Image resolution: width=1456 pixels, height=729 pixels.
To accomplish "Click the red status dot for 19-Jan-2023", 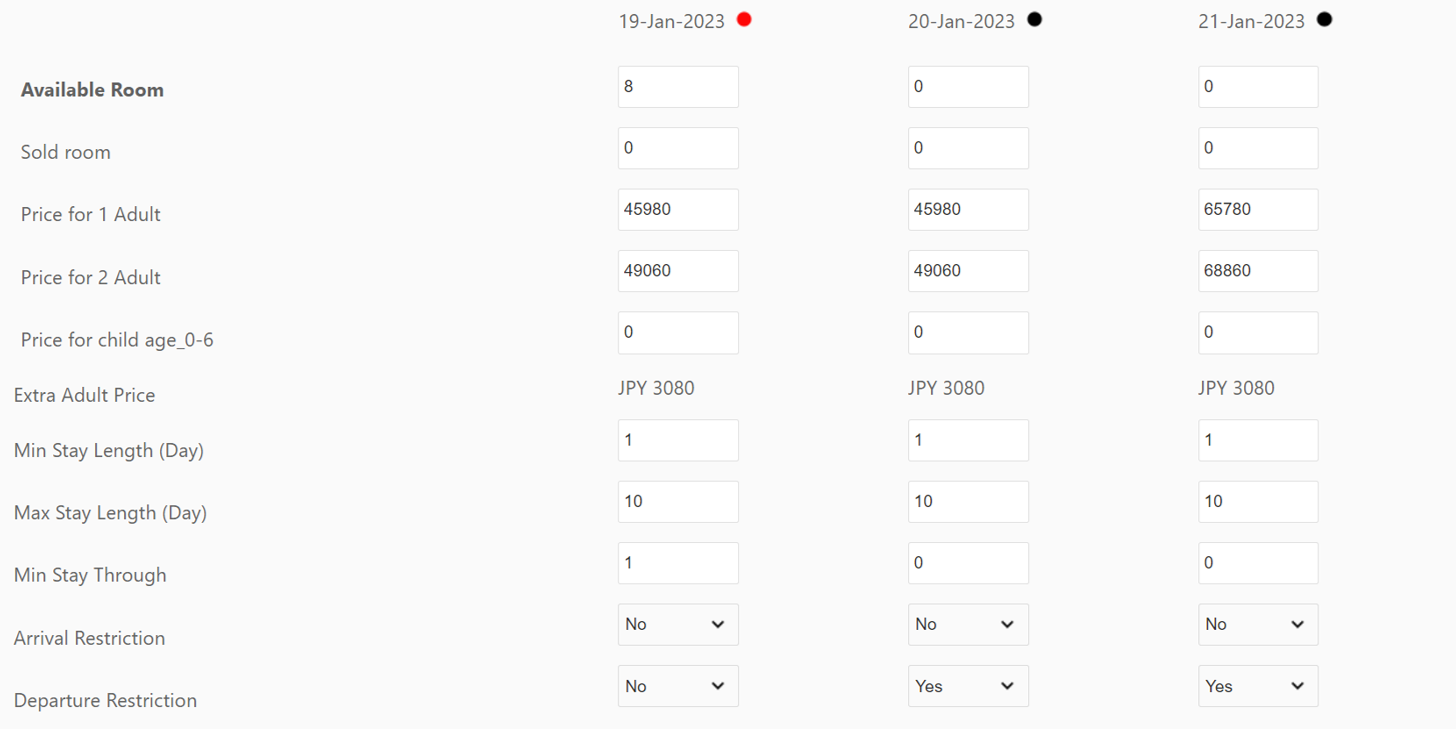I will point(744,19).
